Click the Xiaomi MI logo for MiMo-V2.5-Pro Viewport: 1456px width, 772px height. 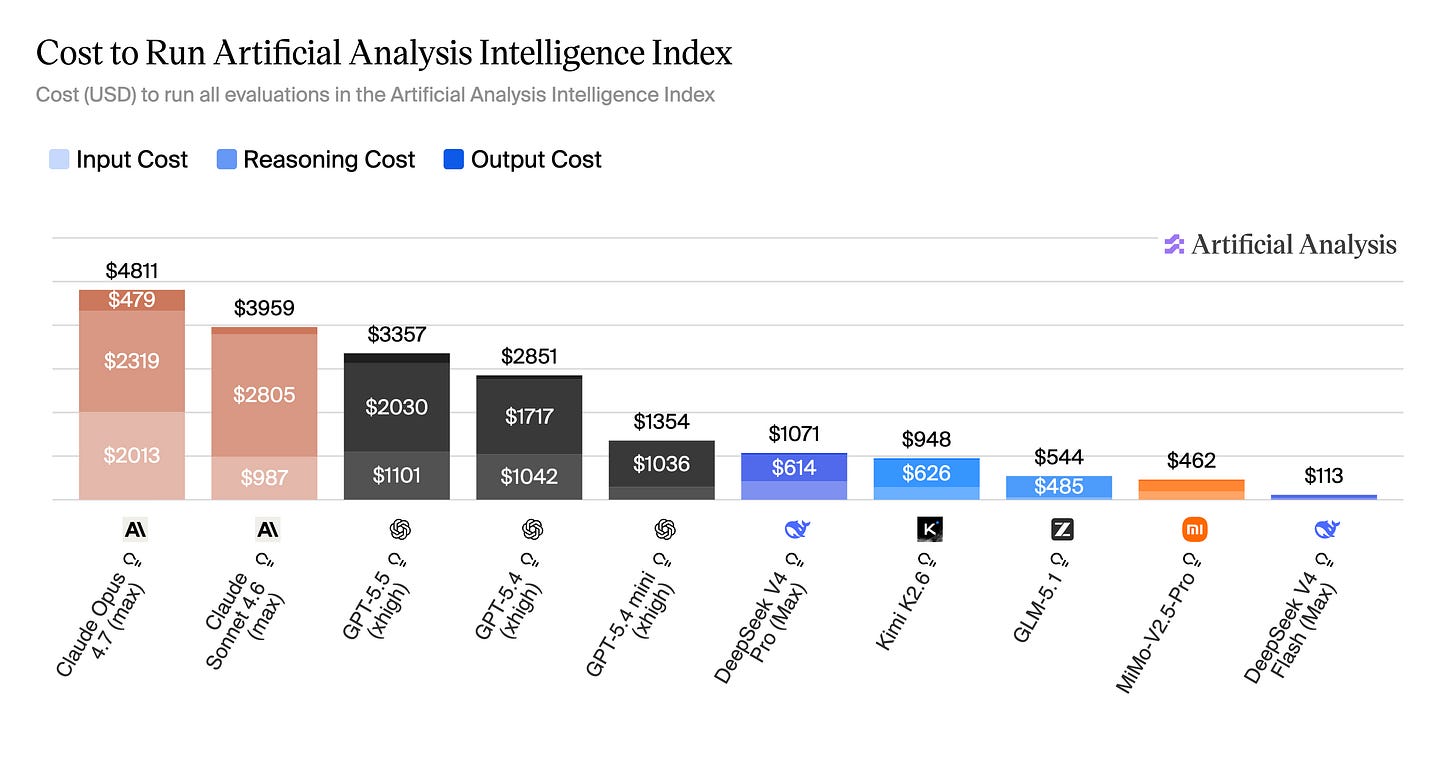pos(1194,529)
